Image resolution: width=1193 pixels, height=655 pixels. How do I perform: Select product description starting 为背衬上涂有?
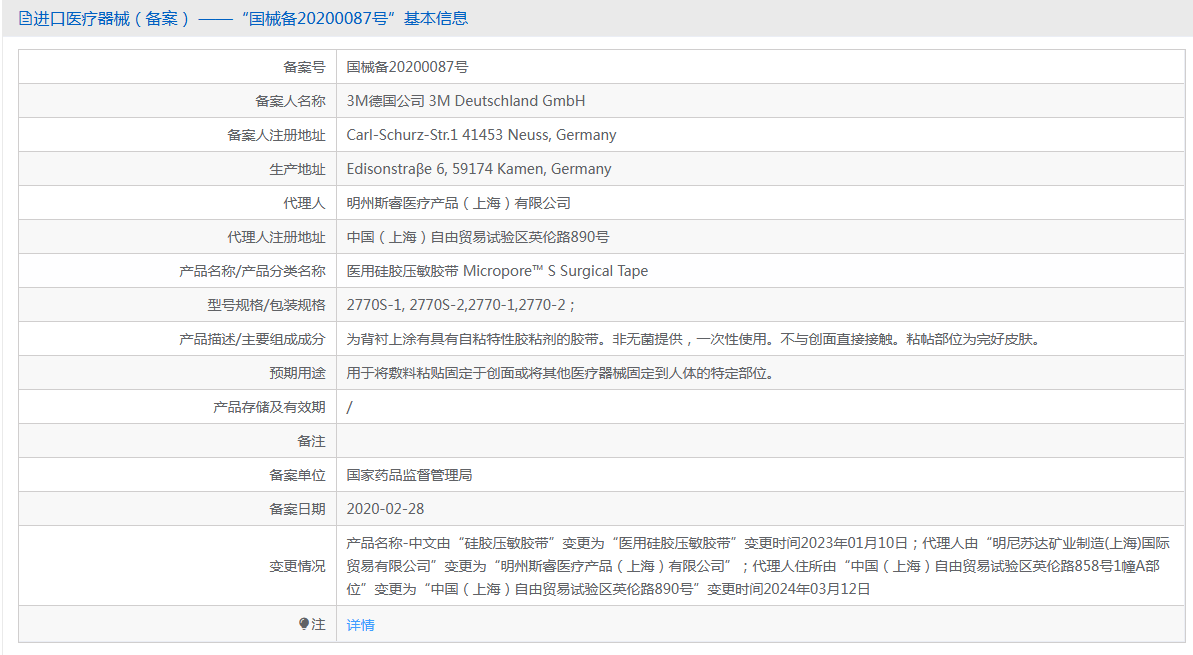(x=693, y=339)
